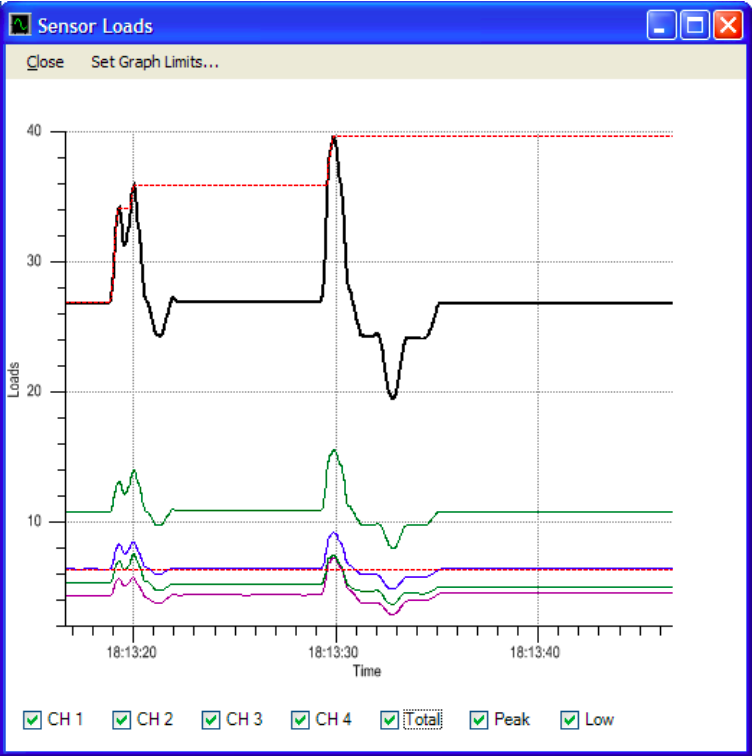Viewport: 753px width, 756px height.
Task: Click the 30 value on Loads axis
Action: click(x=34, y=261)
